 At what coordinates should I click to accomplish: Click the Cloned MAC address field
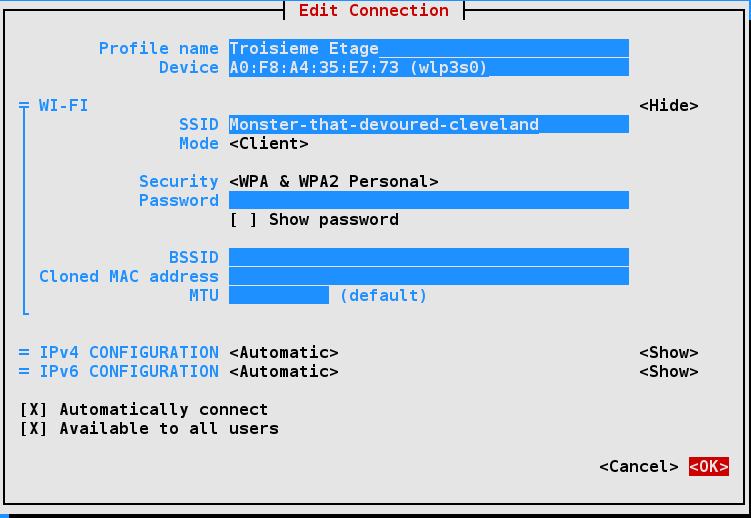(428, 276)
